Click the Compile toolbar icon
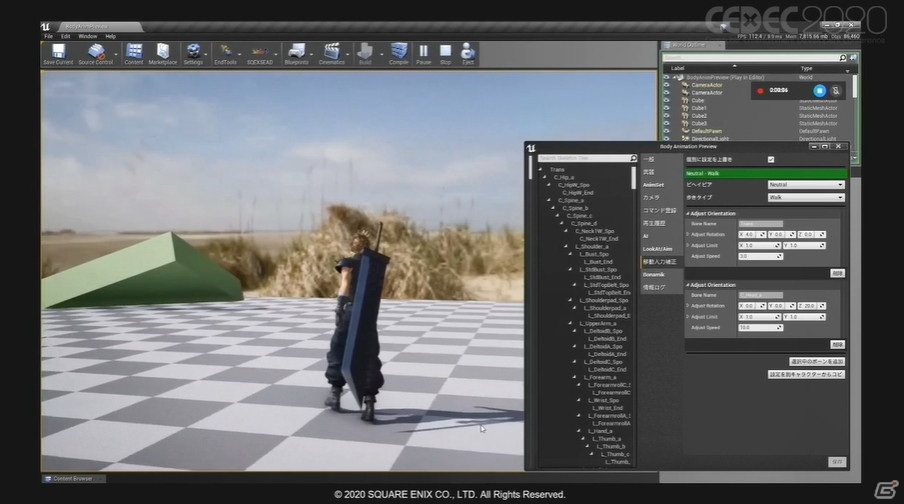Screen dimensions: 904x504 (x=398, y=54)
